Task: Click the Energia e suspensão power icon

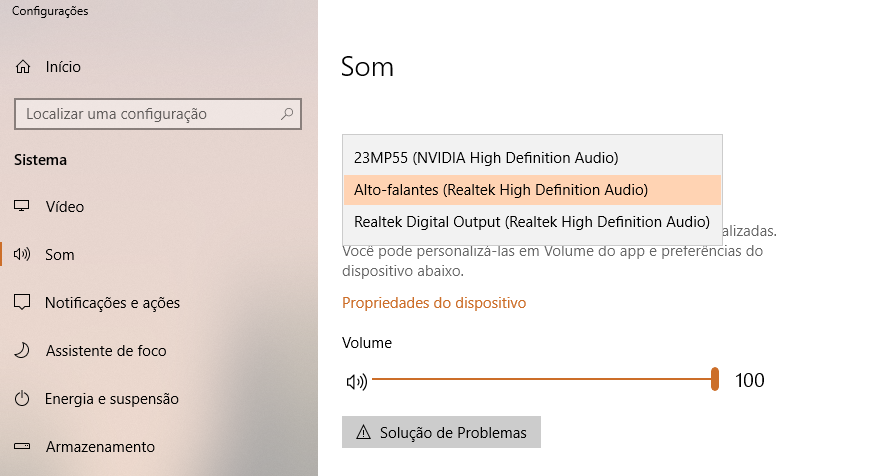Action: click(22, 398)
